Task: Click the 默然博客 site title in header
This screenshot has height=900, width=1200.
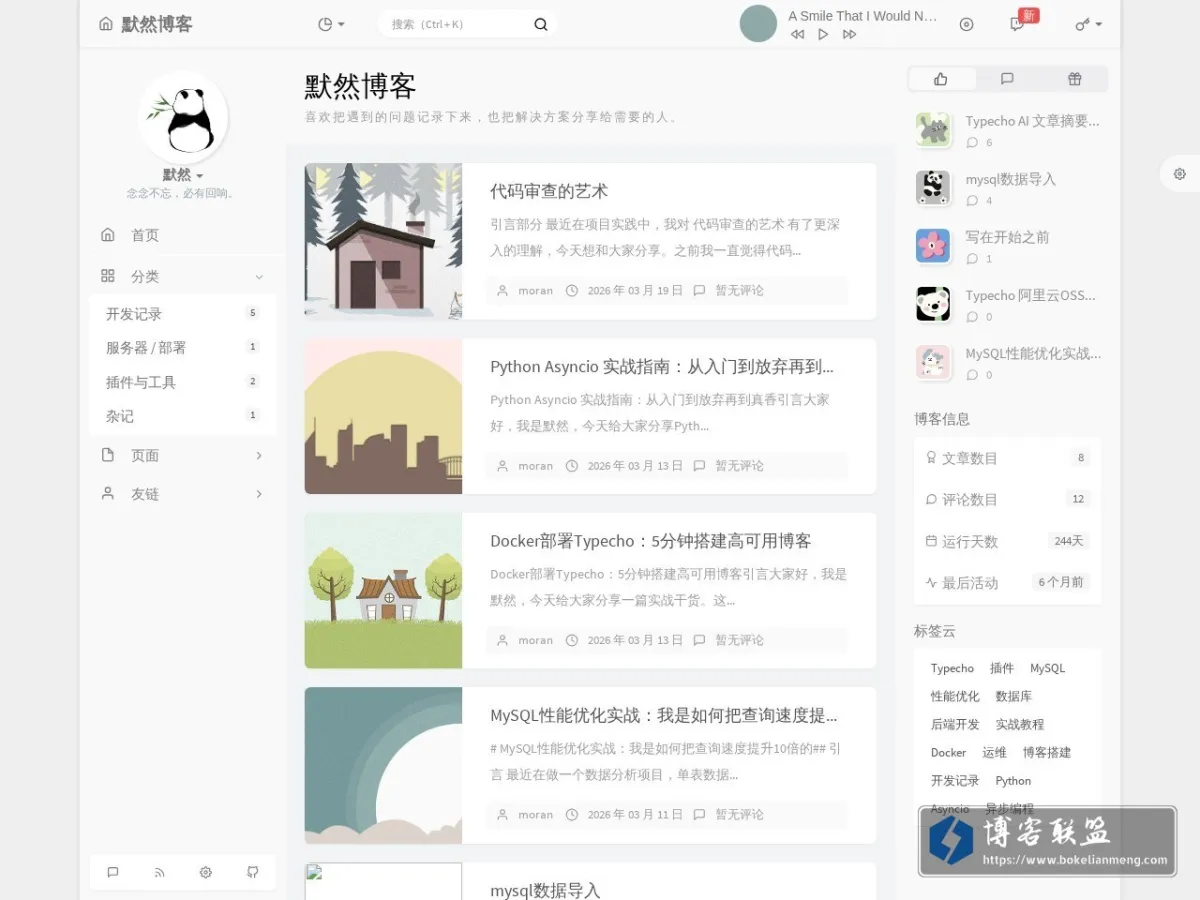Action: pyautogui.click(x=157, y=24)
